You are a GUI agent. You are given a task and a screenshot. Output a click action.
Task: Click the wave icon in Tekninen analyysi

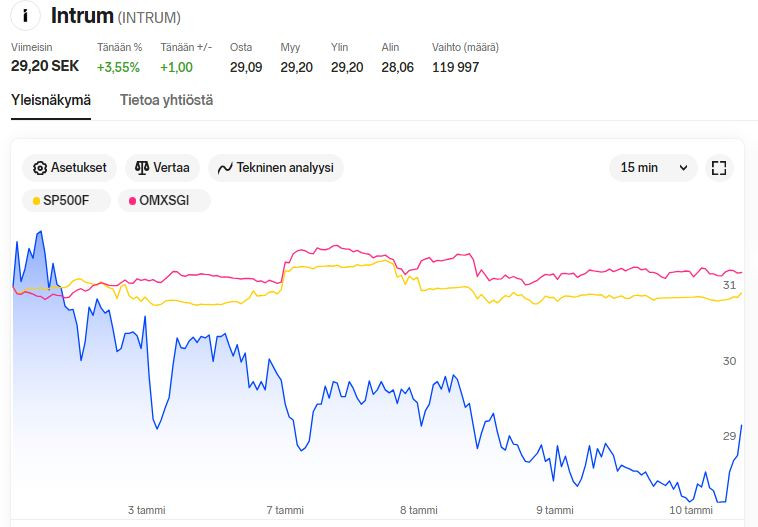click(225, 168)
